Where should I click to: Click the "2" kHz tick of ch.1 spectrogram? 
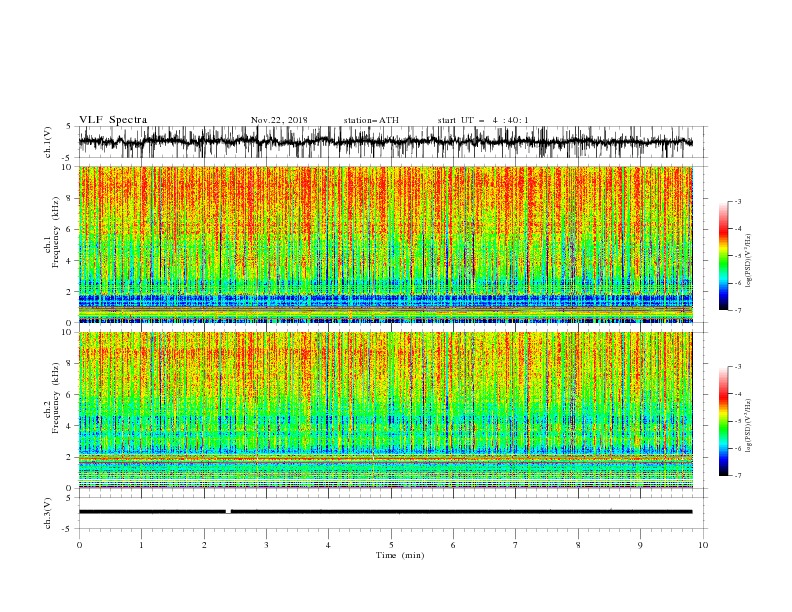tap(70, 292)
